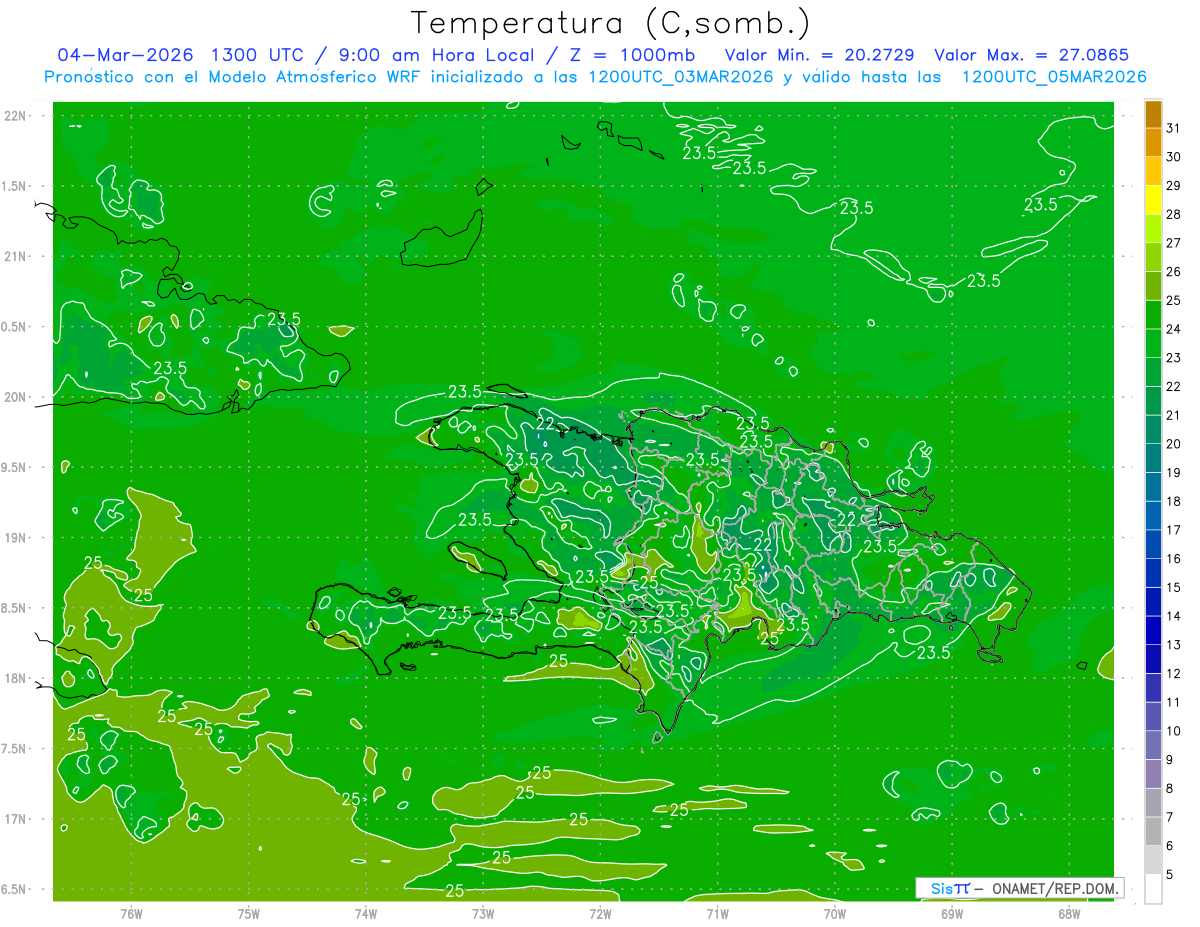Pick the yellow legend swatch between 28 and 29
The height and width of the screenshot is (927, 1200).
tap(1153, 199)
